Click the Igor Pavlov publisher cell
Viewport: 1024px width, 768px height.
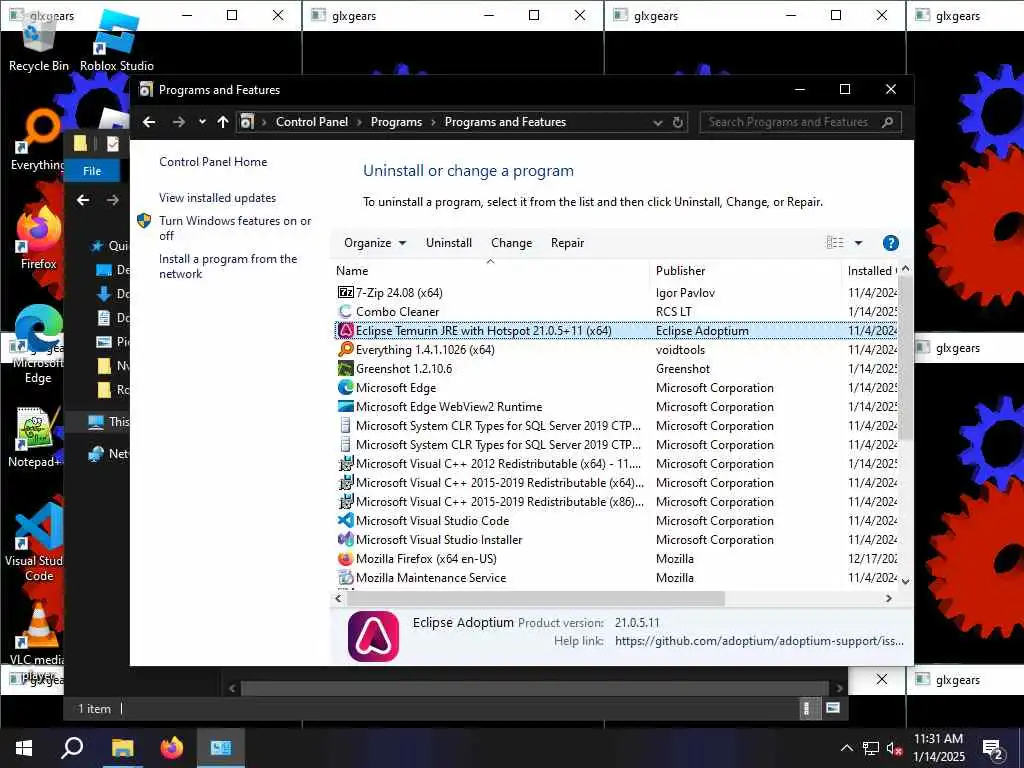pos(685,293)
